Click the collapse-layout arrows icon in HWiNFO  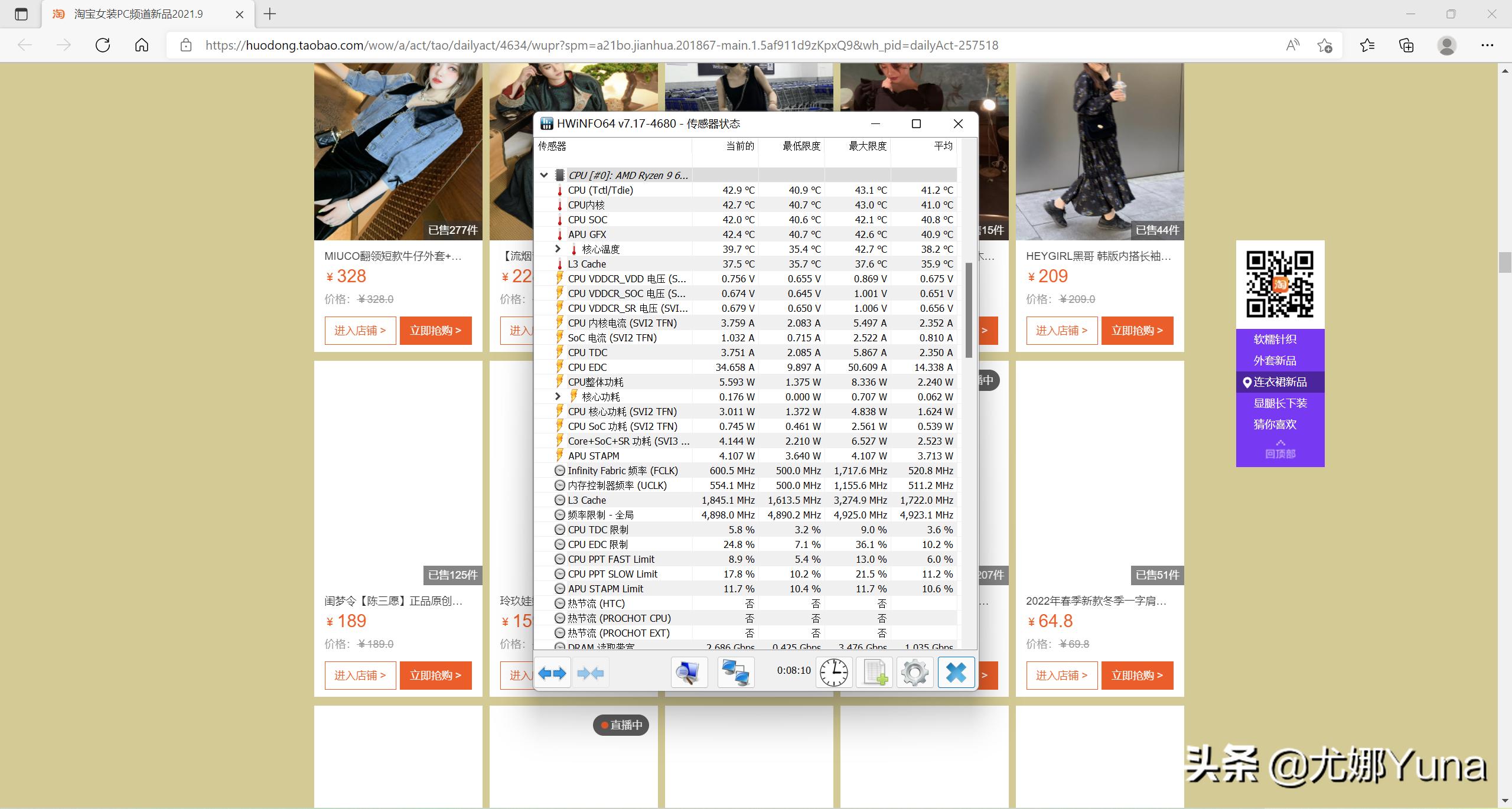pyautogui.click(x=591, y=673)
